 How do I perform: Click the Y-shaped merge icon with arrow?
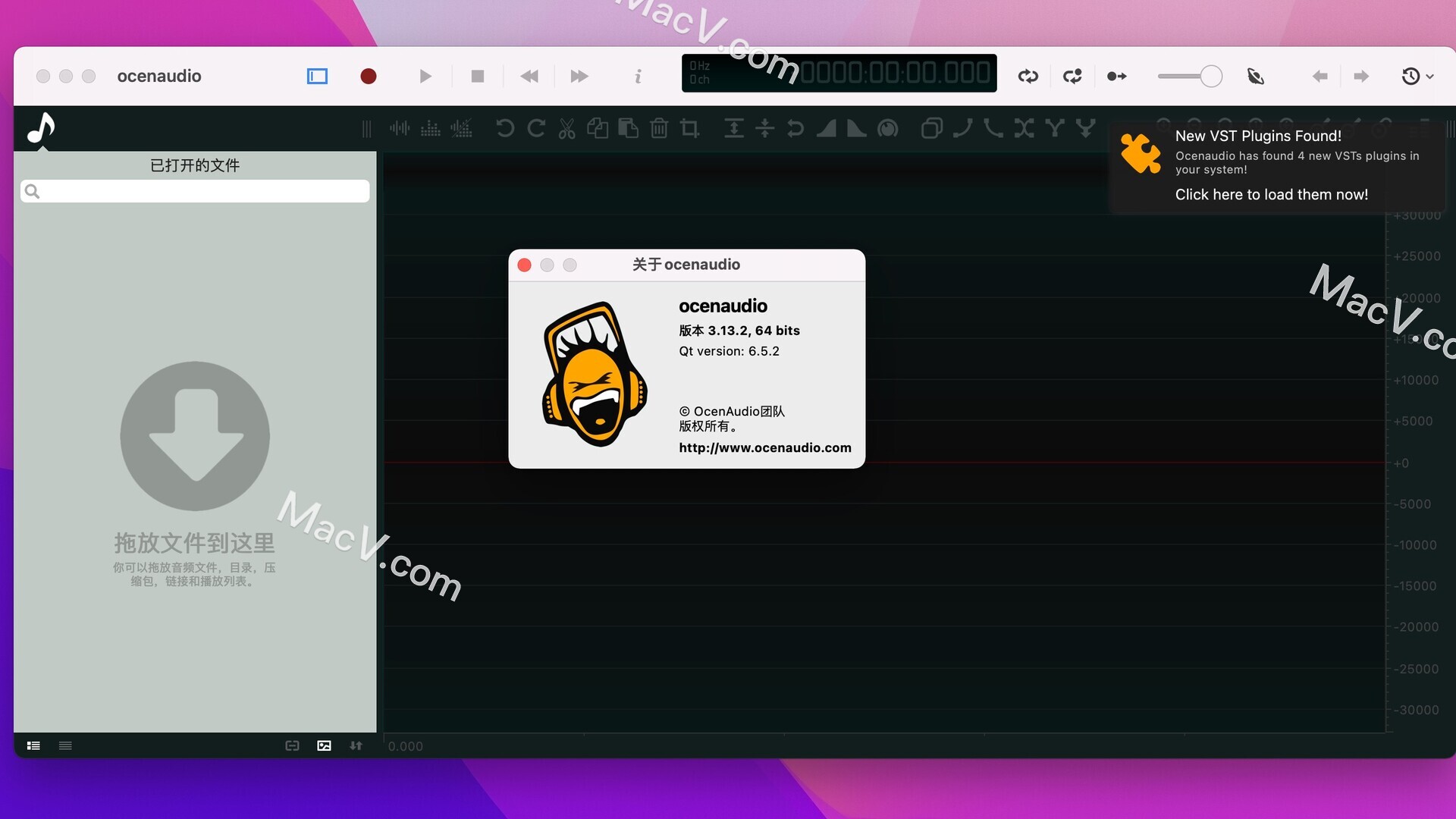pos(1086,128)
